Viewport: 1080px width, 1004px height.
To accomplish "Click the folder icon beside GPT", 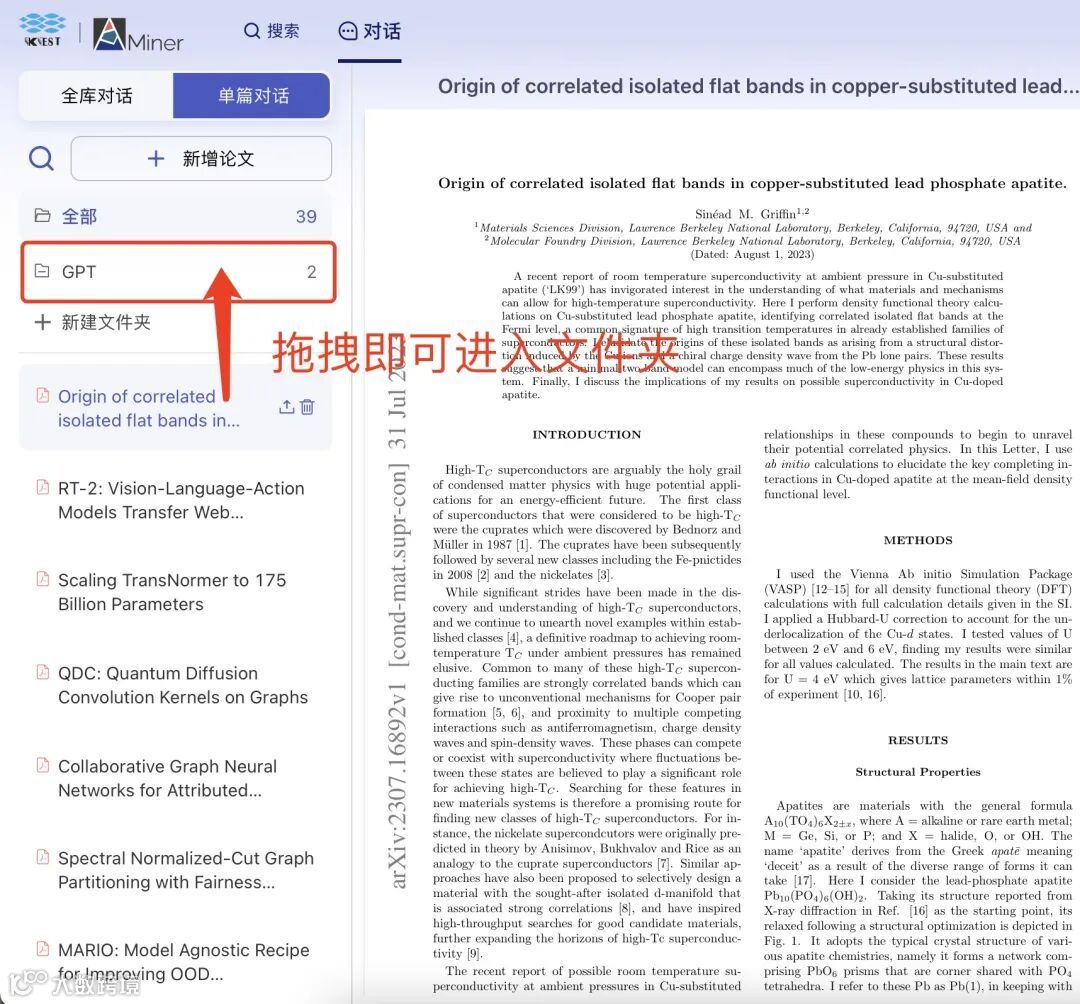I will click(x=42, y=271).
